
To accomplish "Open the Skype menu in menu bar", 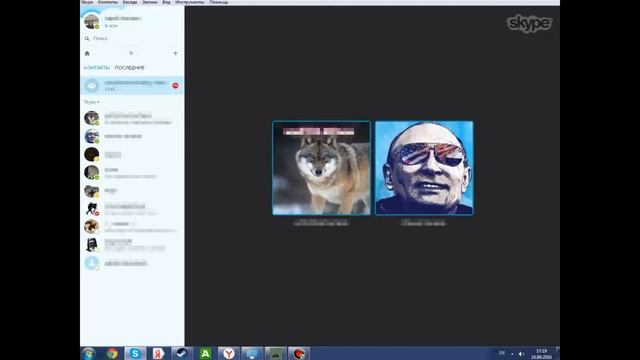I will click(87, 2).
